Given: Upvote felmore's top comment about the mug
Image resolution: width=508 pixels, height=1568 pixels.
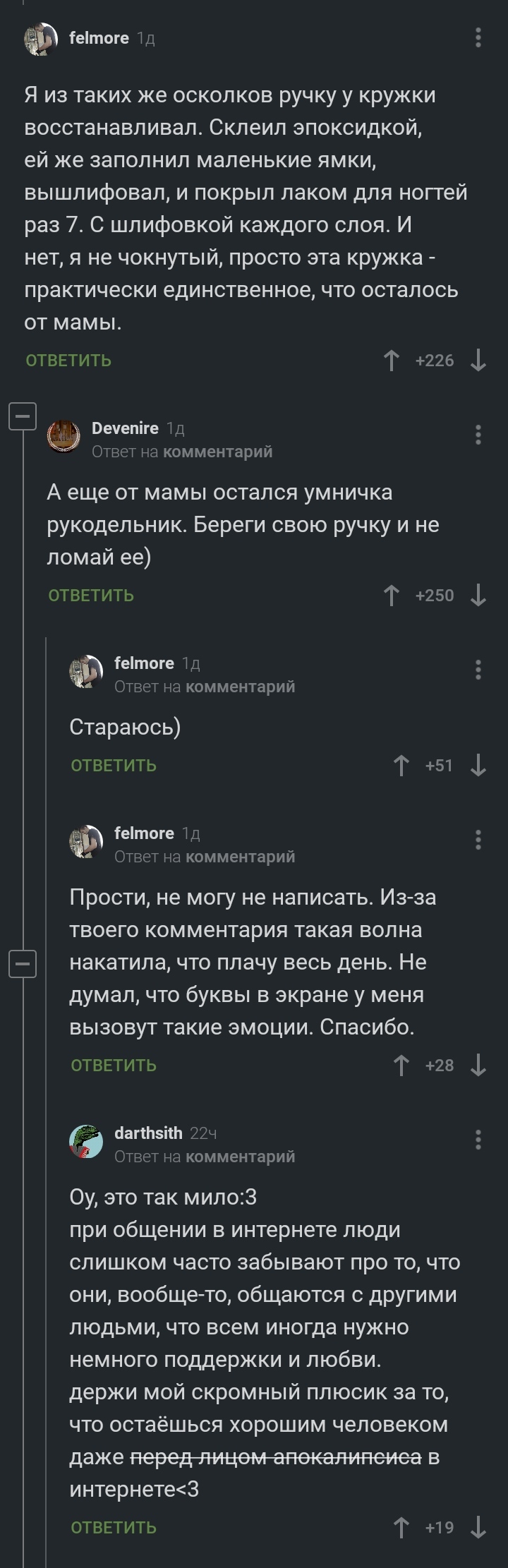Looking at the screenshot, I should pyautogui.click(x=391, y=361).
